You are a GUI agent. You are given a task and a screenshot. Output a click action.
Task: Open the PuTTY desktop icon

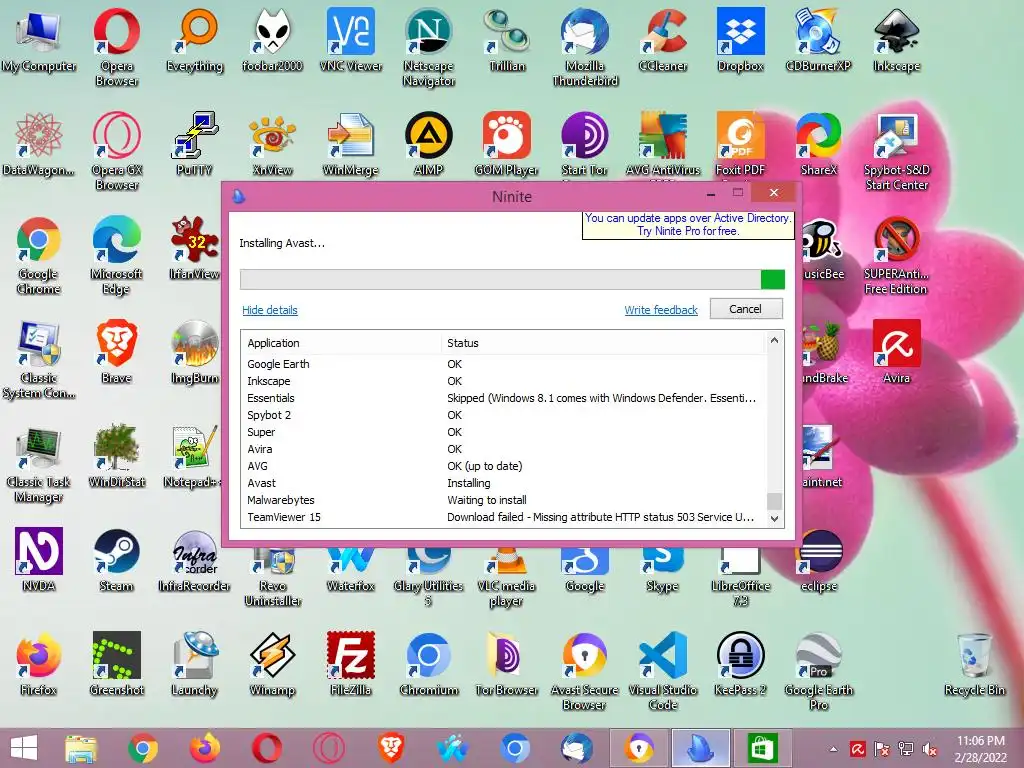(x=194, y=144)
